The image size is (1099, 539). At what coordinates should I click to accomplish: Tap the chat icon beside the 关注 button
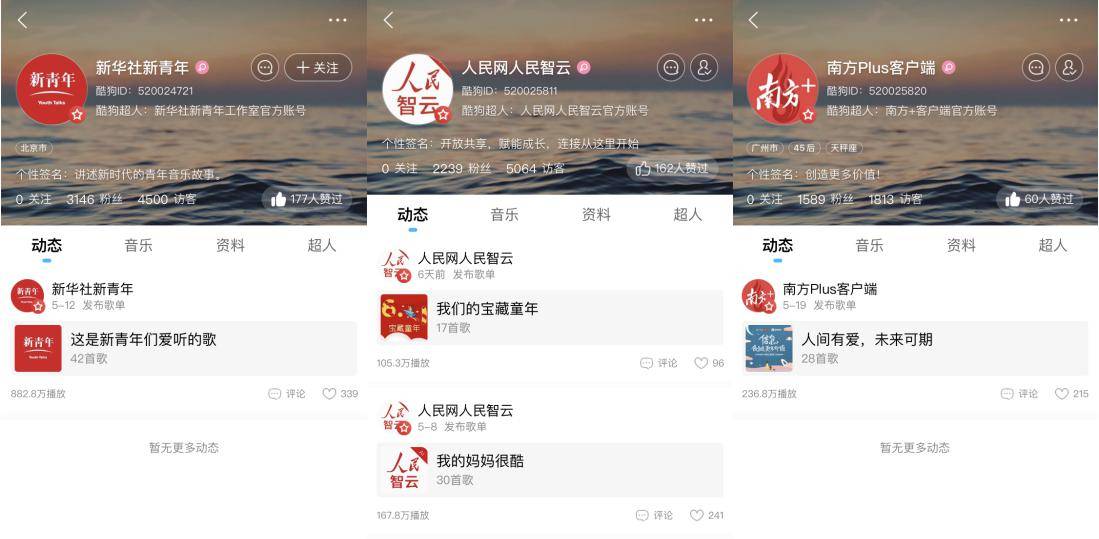(265, 67)
